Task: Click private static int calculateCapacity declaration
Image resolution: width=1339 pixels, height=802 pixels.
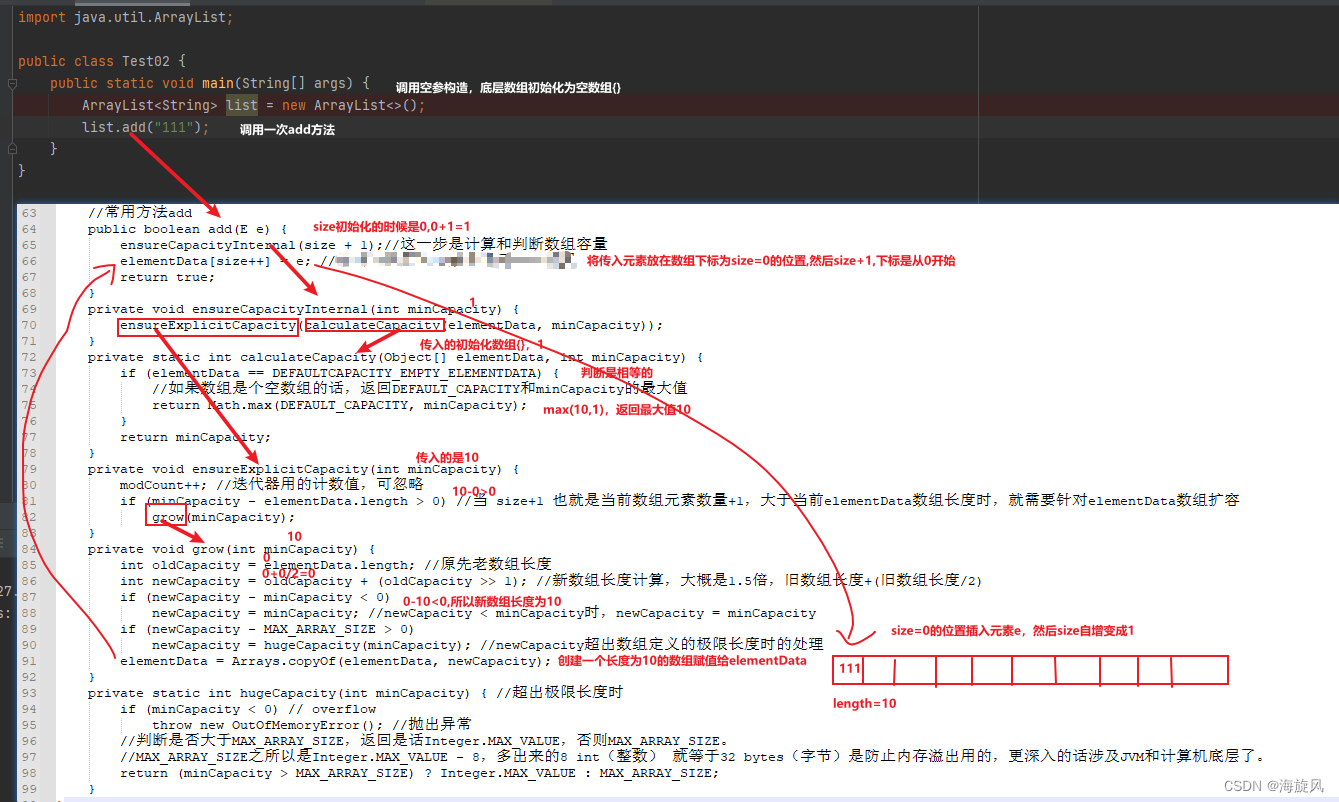Action: point(395,357)
